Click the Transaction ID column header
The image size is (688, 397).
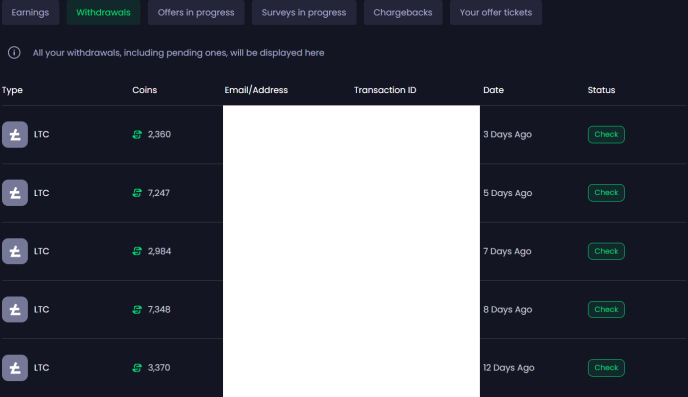tap(385, 90)
